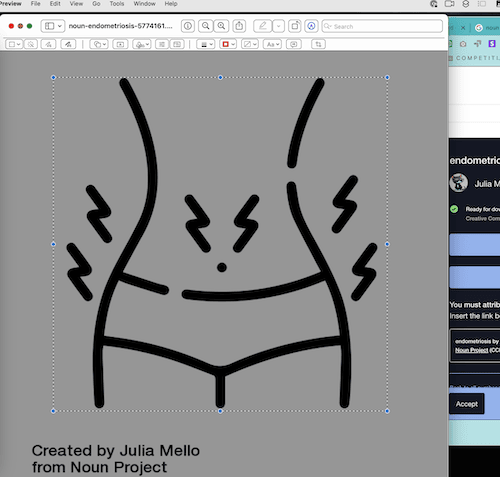Viewport: 500px width, 477px height.
Task: Click the lower blue button in browser
Action: 475,277
